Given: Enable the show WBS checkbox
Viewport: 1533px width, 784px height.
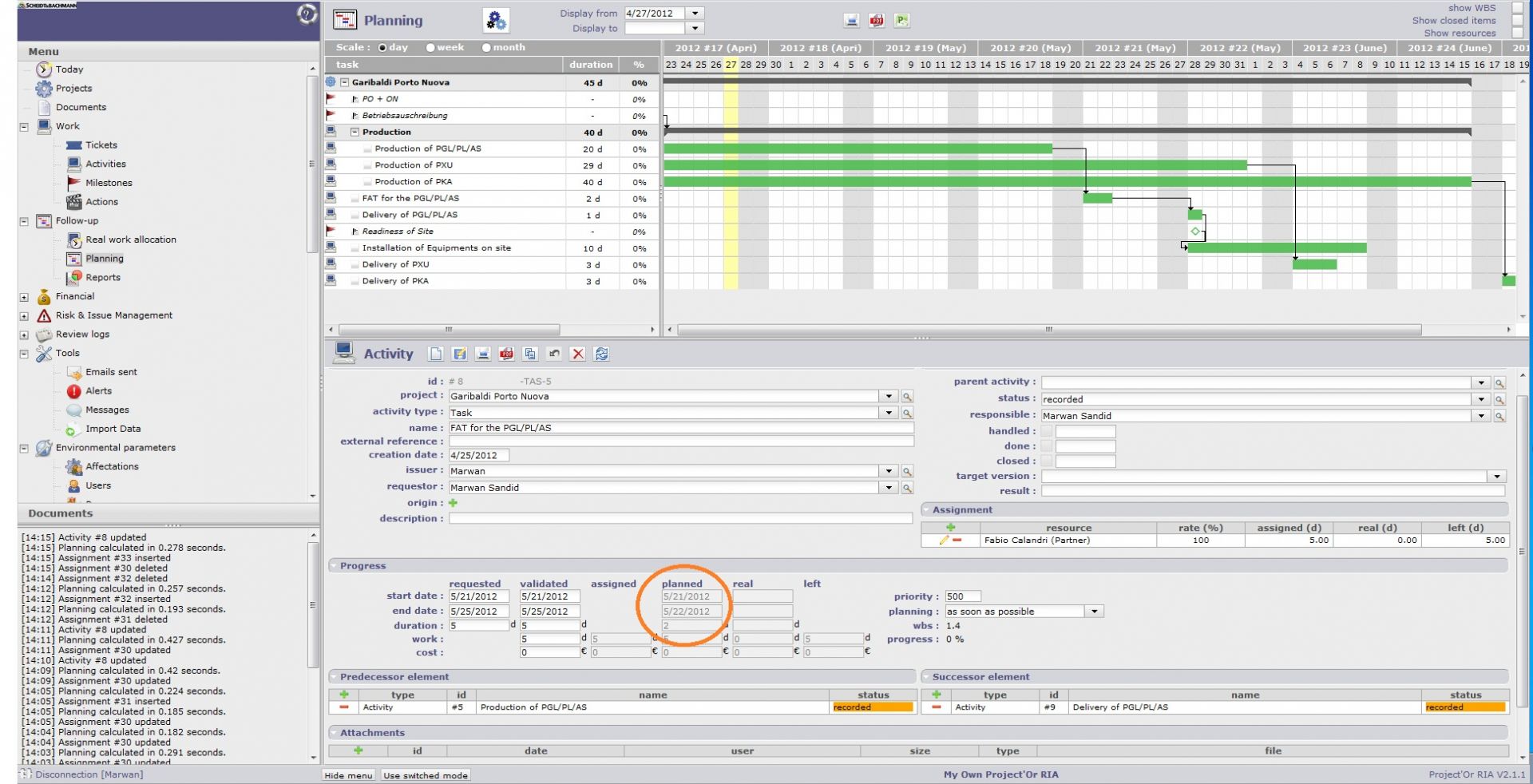Looking at the screenshot, I should click(1517, 8).
